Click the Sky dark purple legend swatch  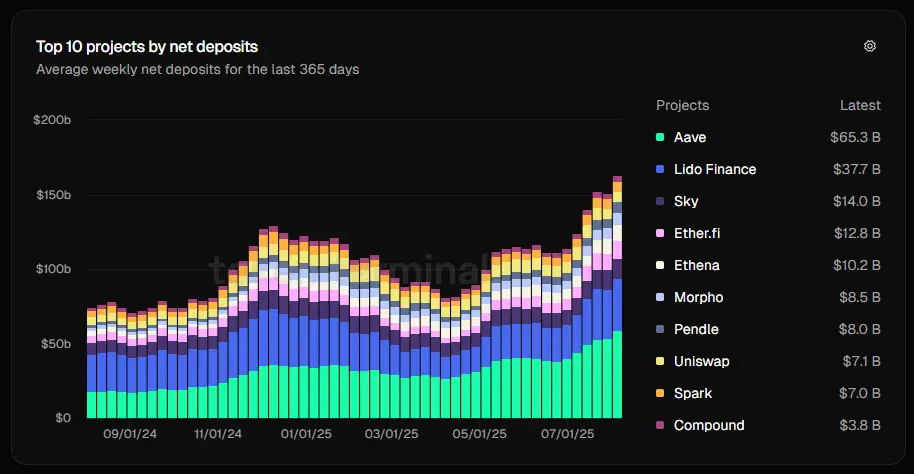(660, 201)
